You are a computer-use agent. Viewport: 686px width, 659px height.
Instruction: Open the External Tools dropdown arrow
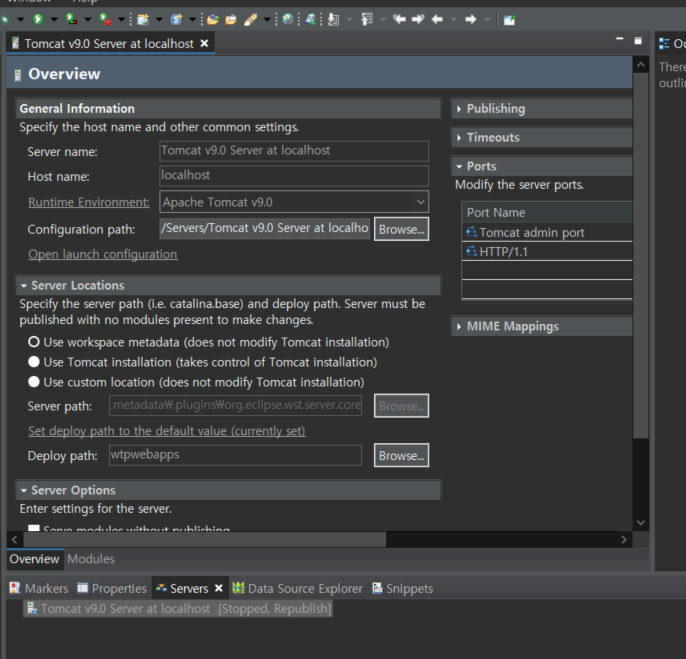pos(121,20)
